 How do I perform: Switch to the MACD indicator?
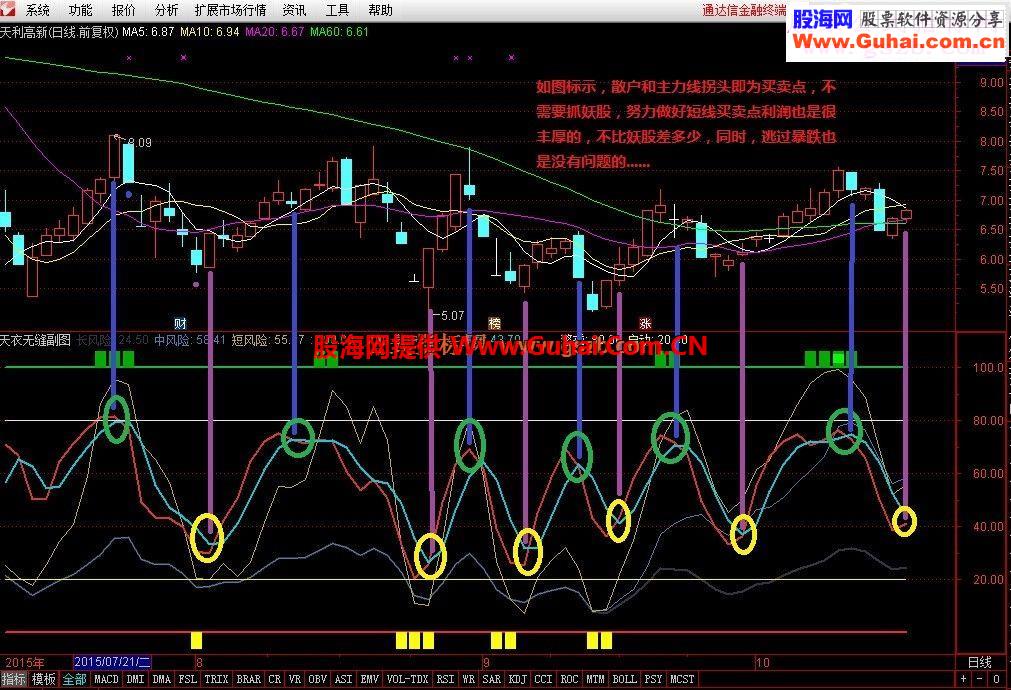coord(106,679)
